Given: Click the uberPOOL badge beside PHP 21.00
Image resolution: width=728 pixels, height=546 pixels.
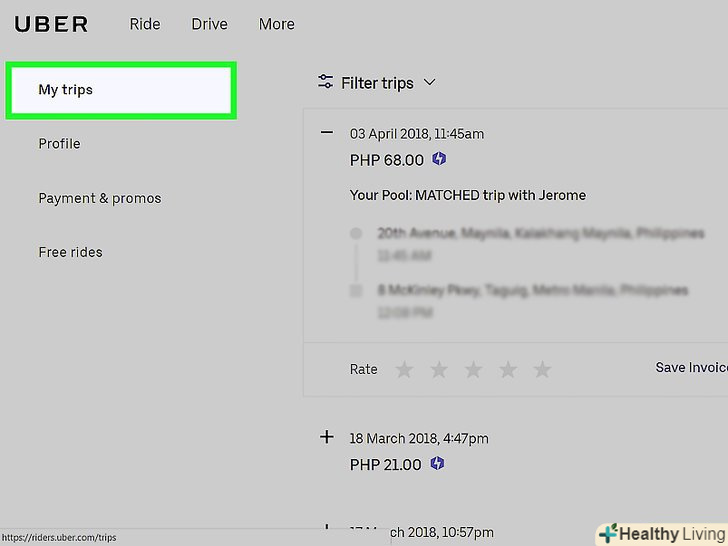Looking at the screenshot, I should [437, 463].
